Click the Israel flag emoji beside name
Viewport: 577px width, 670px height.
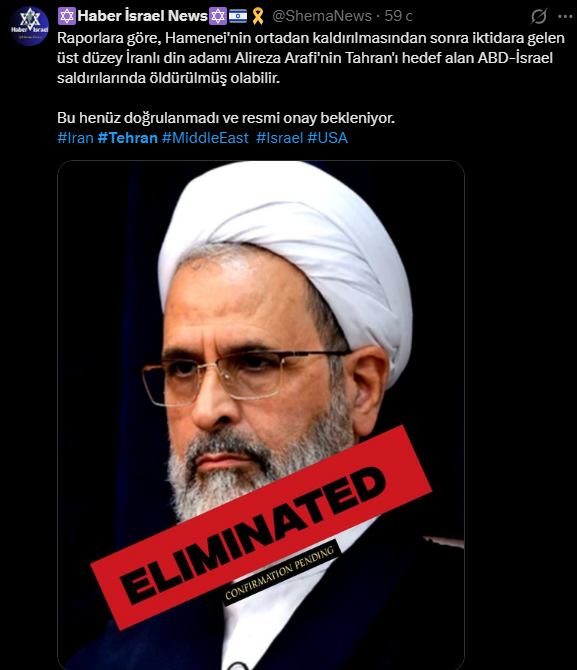(238, 16)
